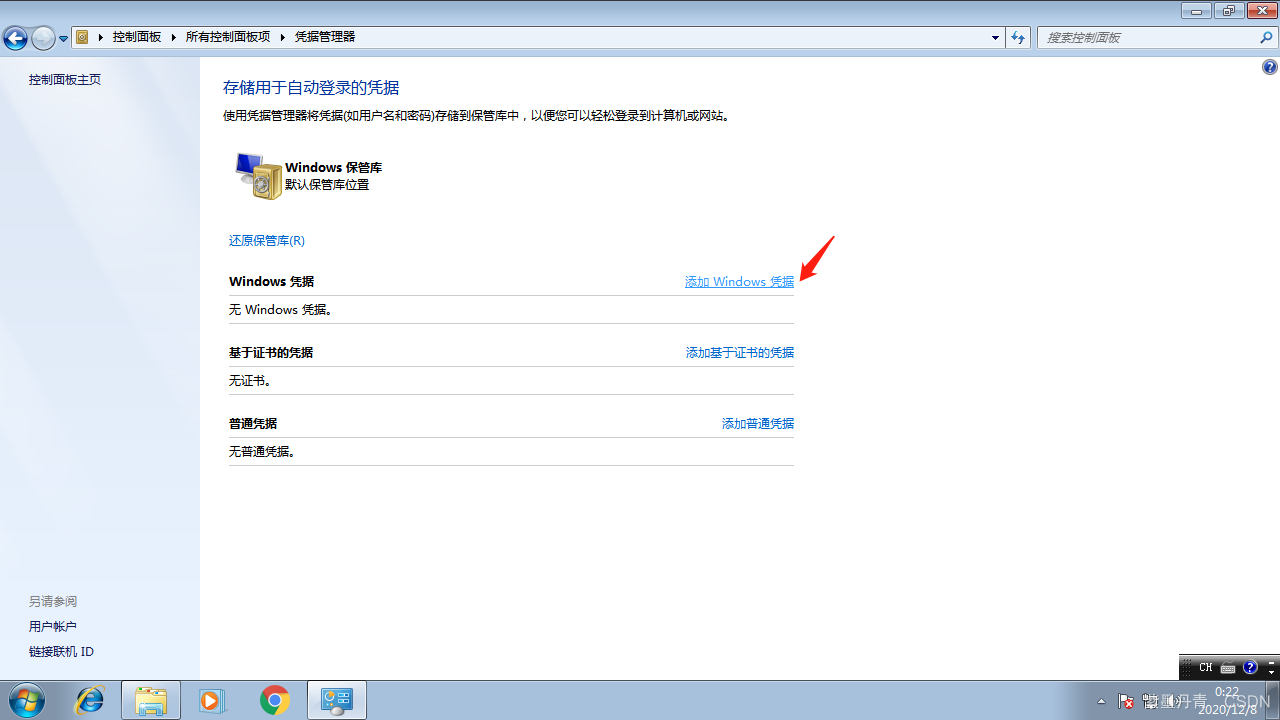
Task: Show hidden tray icons arrow
Action: [1102, 701]
